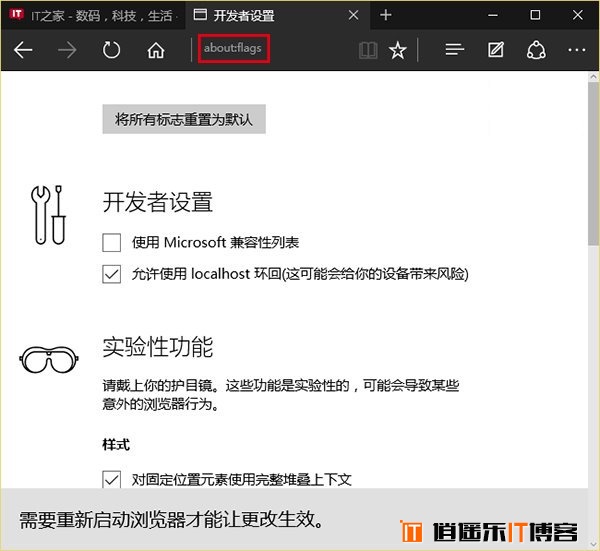The image size is (600, 551).
Task: Maximize the browser window
Action: 535,15
